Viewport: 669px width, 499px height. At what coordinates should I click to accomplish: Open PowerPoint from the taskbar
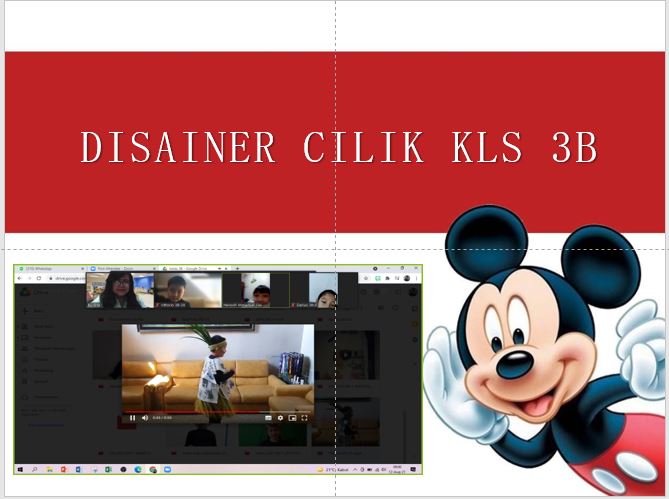tap(64, 470)
